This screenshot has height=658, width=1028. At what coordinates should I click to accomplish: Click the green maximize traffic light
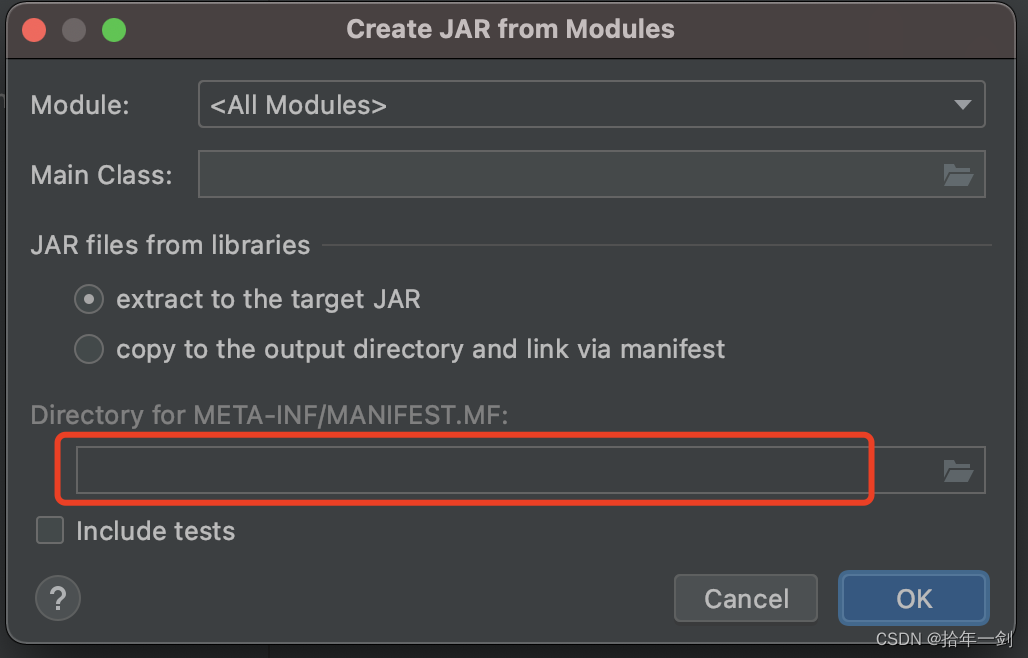pyautogui.click(x=114, y=30)
